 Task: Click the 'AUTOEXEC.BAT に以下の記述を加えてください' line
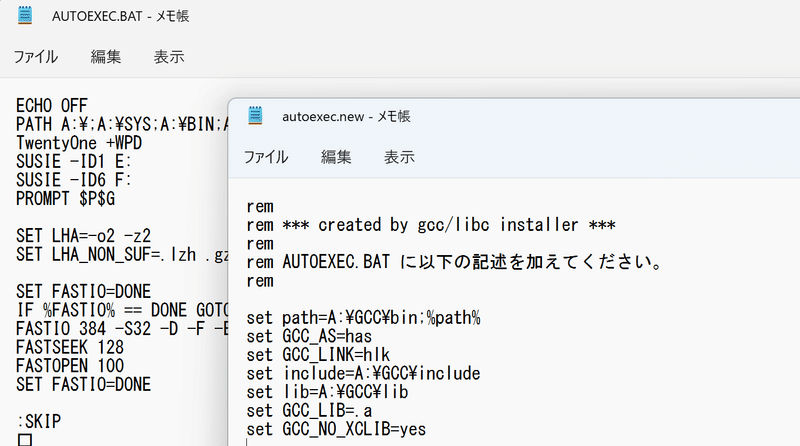(454, 262)
